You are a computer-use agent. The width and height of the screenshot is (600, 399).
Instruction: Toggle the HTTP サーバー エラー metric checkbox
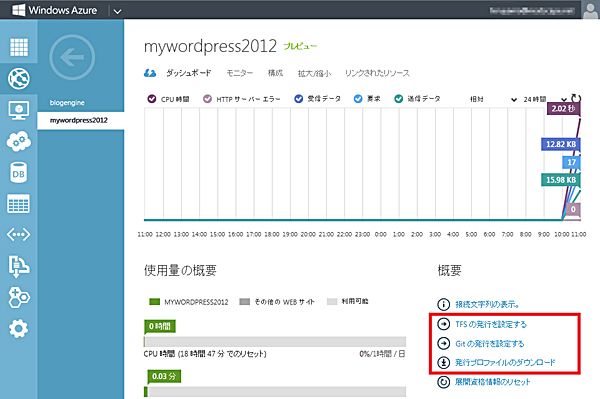pos(207,99)
